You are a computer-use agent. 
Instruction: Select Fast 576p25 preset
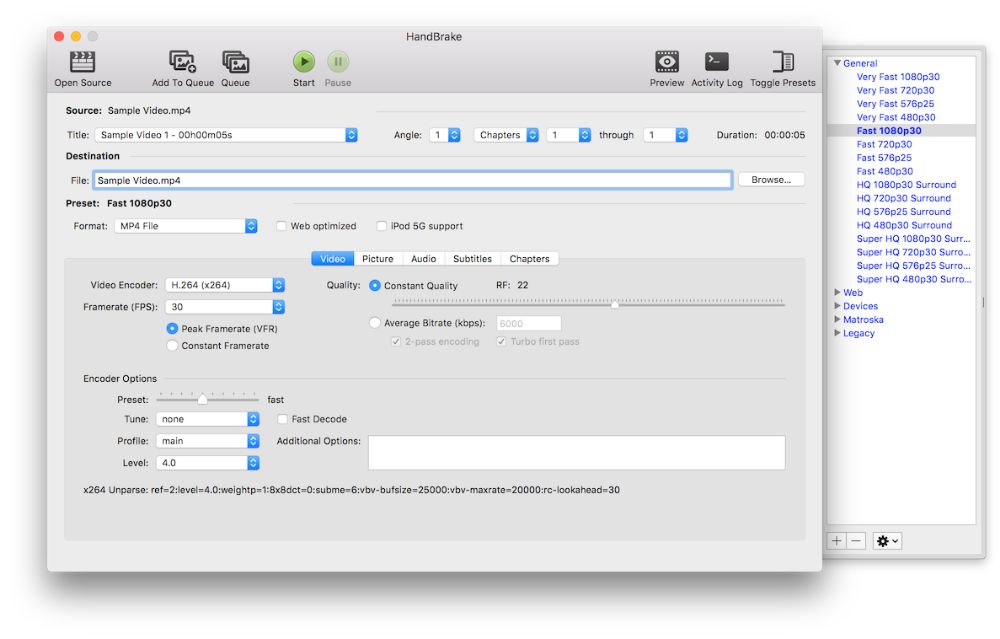884,158
